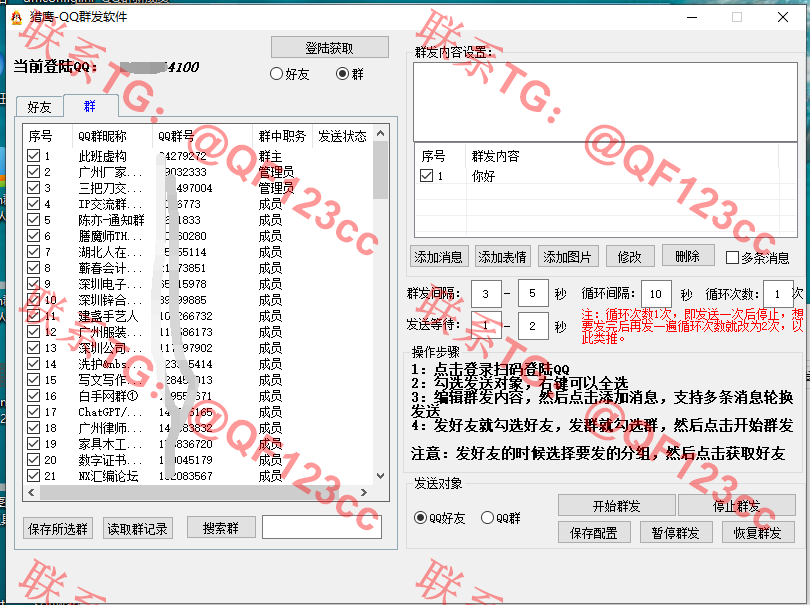Uncheck message 1 你好 checkbox
This screenshot has height=605, width=810.
(427, 176)
